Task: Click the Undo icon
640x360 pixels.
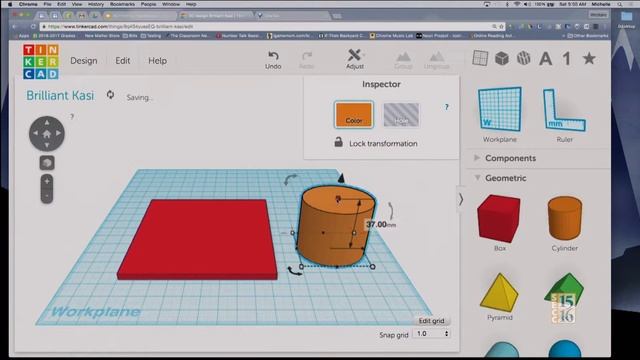Action: click(273, 60)
